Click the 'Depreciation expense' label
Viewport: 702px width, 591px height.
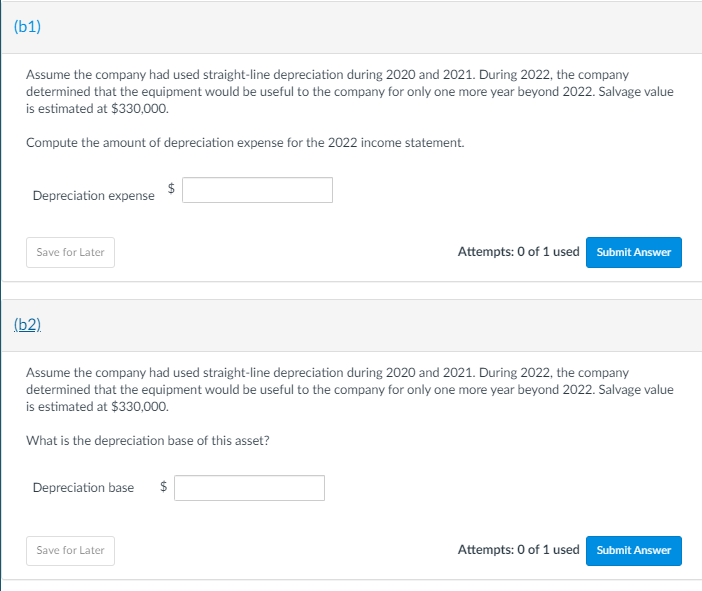94,196
